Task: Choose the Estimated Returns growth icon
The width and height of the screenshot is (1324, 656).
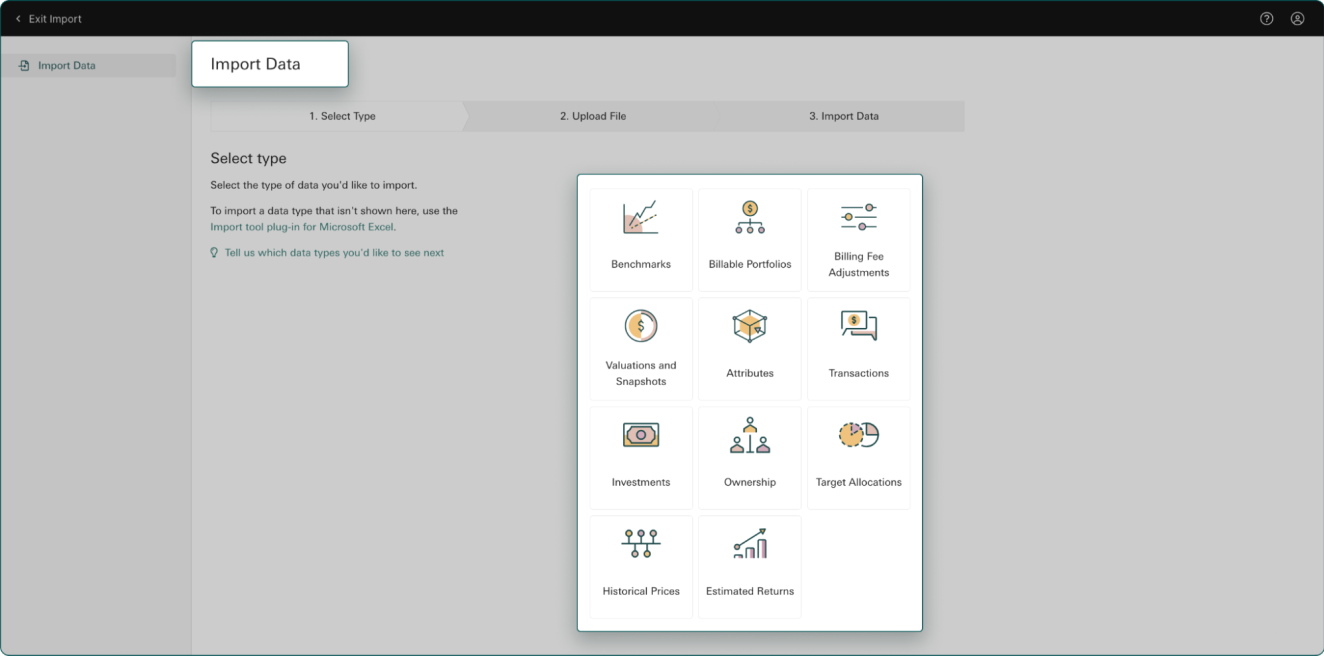Action: click(749, 544)
